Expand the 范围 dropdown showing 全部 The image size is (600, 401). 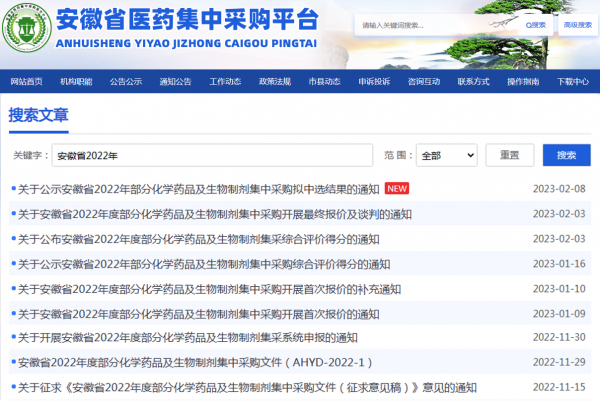pos(445,155)
